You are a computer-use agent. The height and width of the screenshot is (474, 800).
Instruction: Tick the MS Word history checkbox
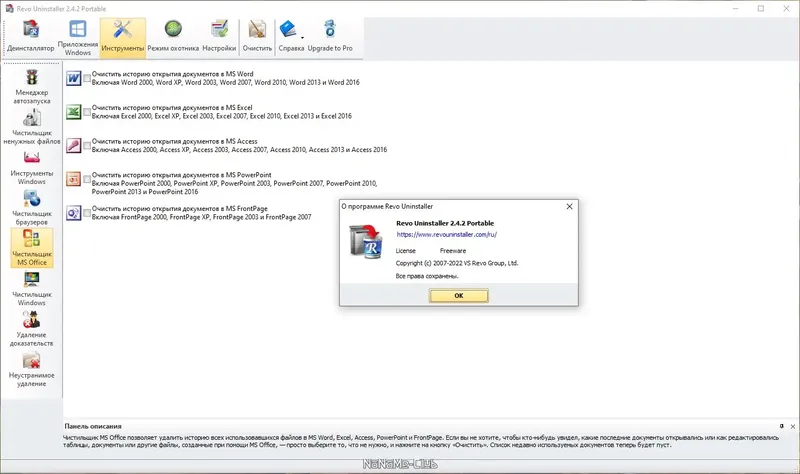tap(87, 78)
